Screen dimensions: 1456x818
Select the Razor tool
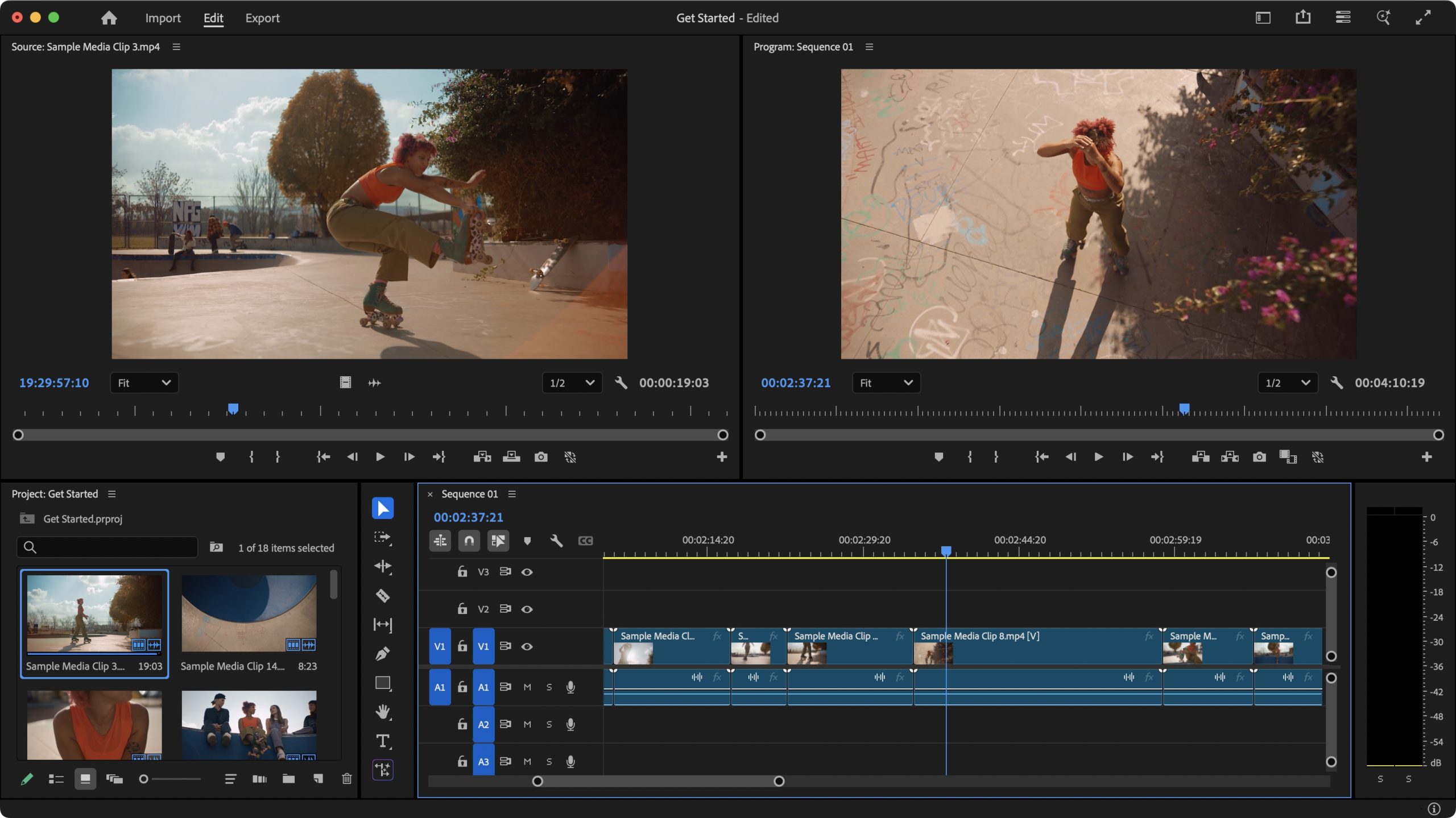coord(383,596)
